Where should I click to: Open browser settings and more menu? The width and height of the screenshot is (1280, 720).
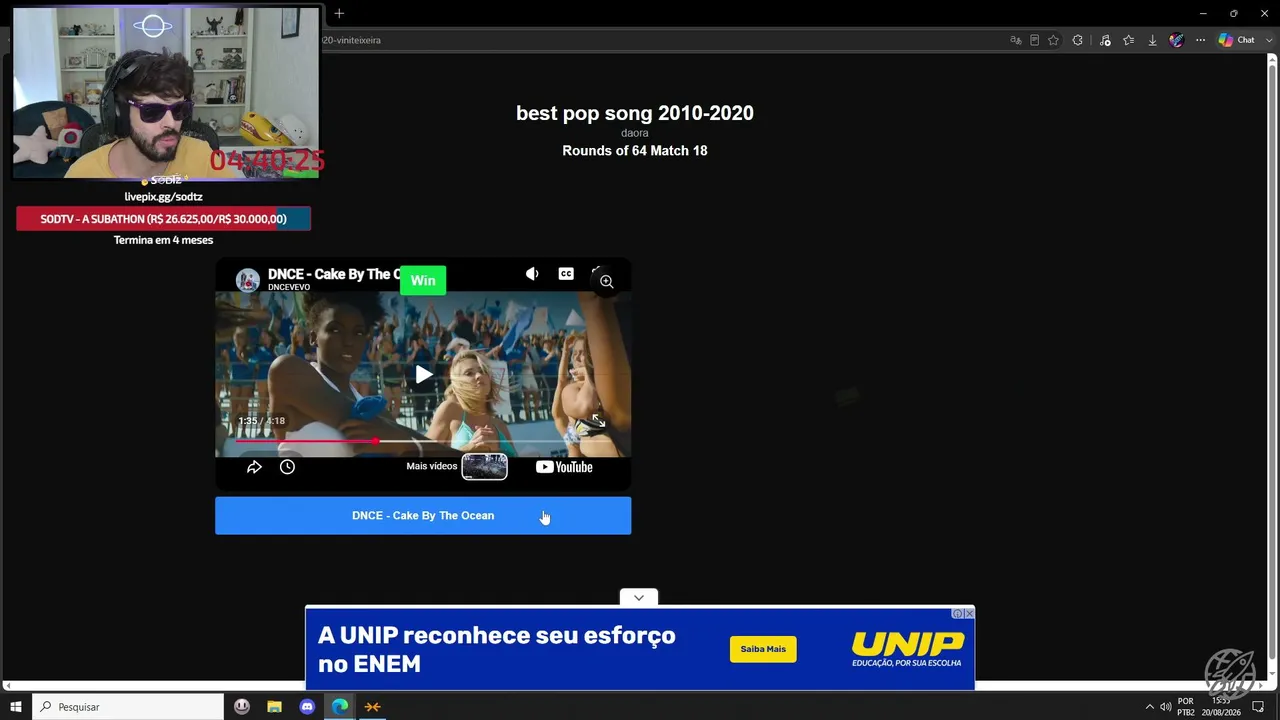(x=1200, y=40)
